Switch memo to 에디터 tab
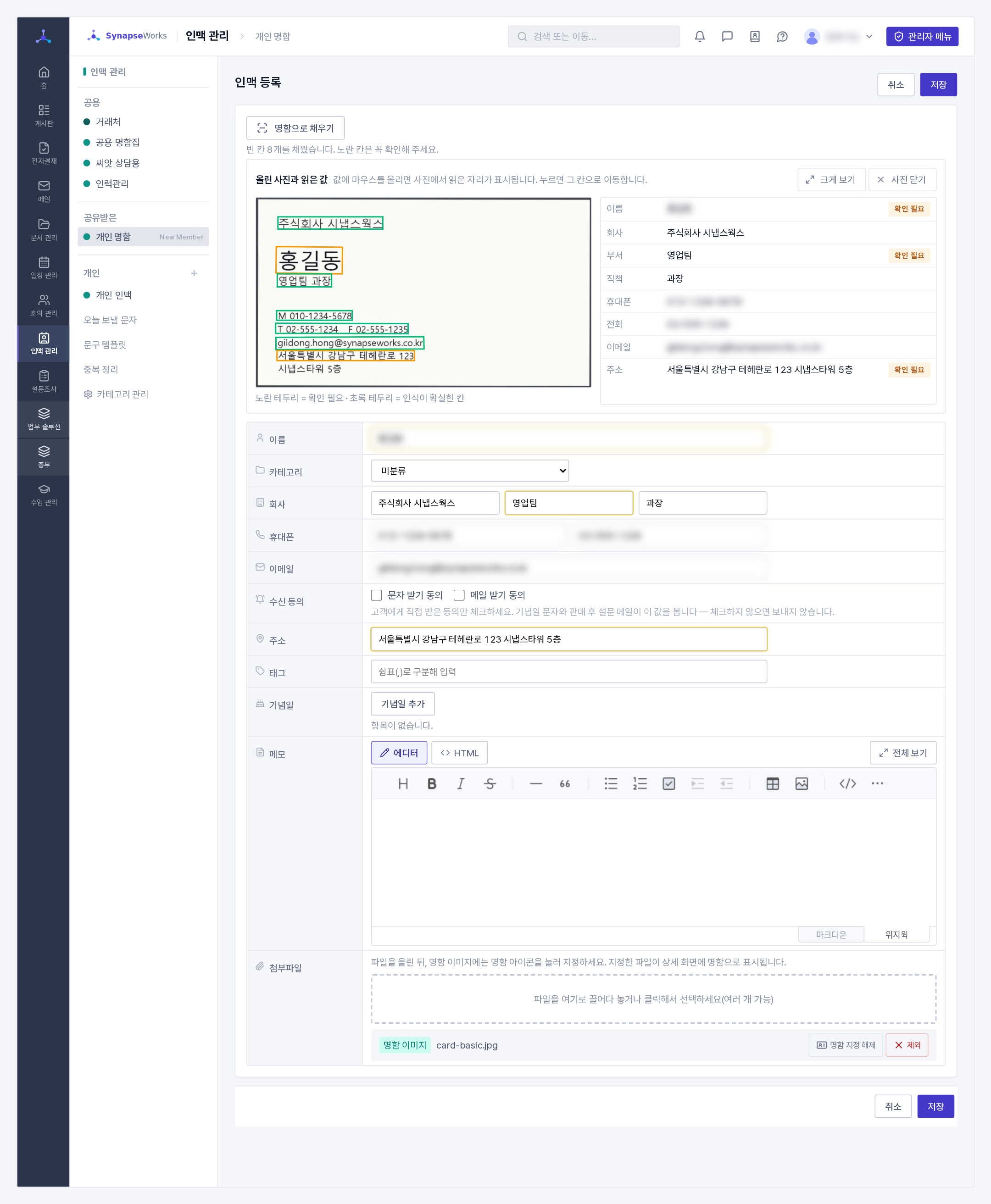Screen dimensions: 991x1204 tap(398, 753)
